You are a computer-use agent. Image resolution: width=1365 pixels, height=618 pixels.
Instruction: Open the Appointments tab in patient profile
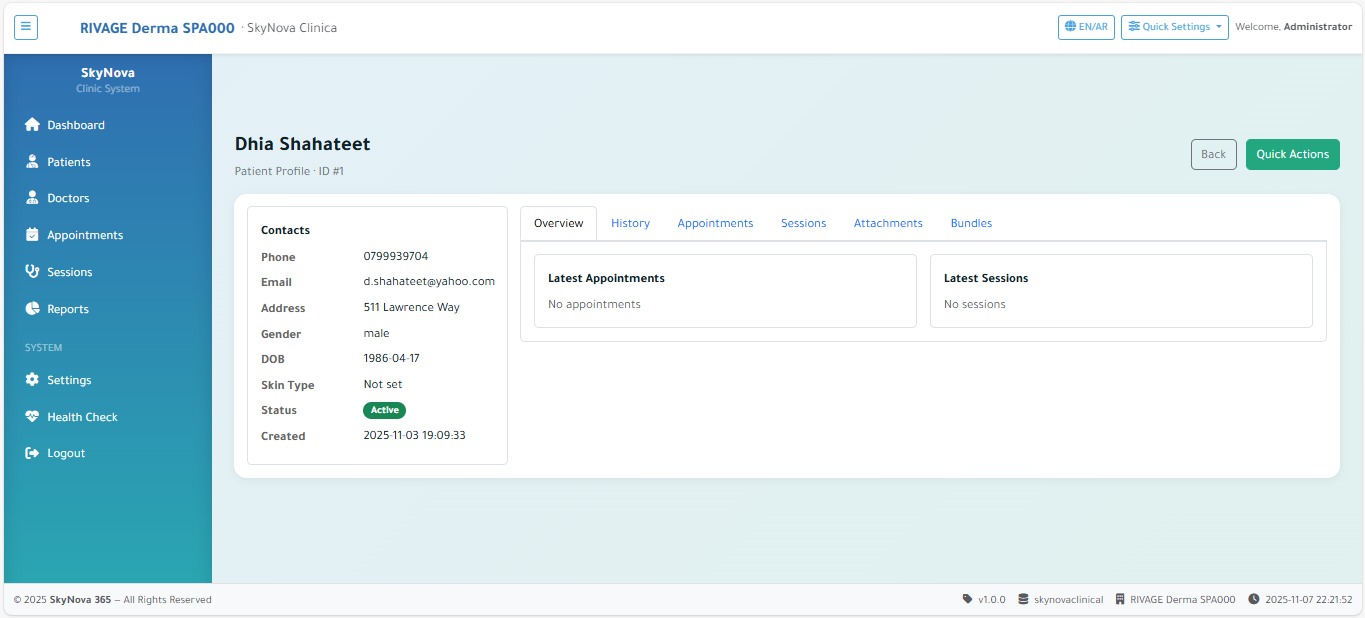click(715, 223)
